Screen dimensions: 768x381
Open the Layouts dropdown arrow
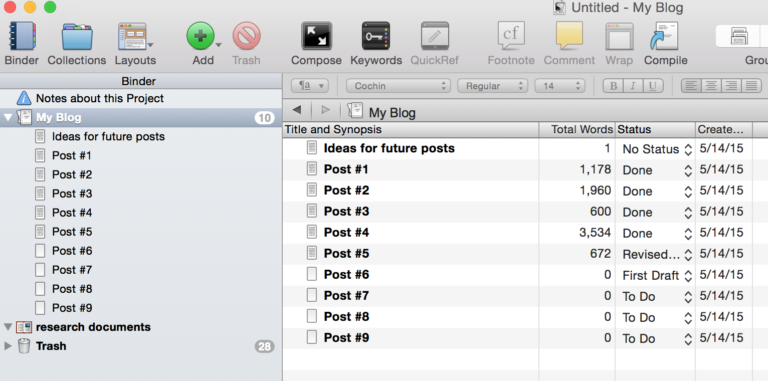pyautogui.click(x=150, y=45)
